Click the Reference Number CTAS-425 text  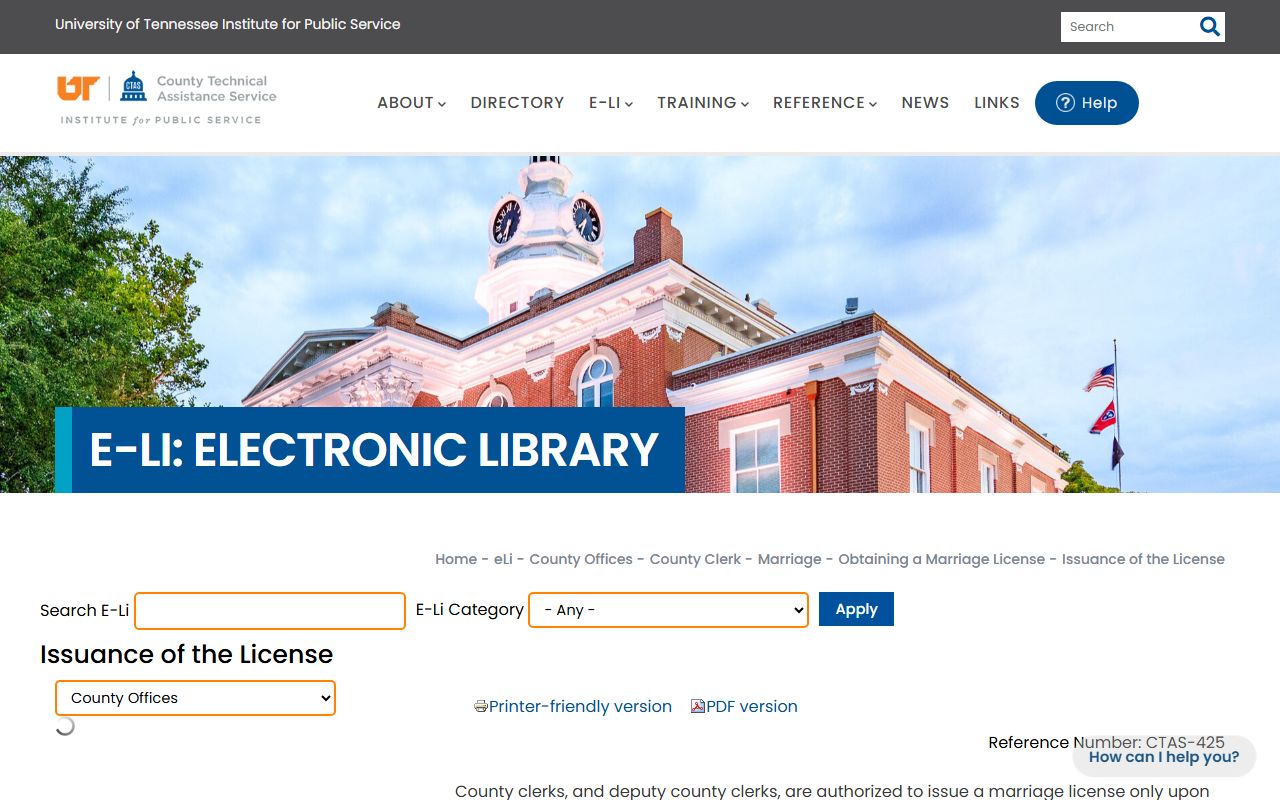1106,742
